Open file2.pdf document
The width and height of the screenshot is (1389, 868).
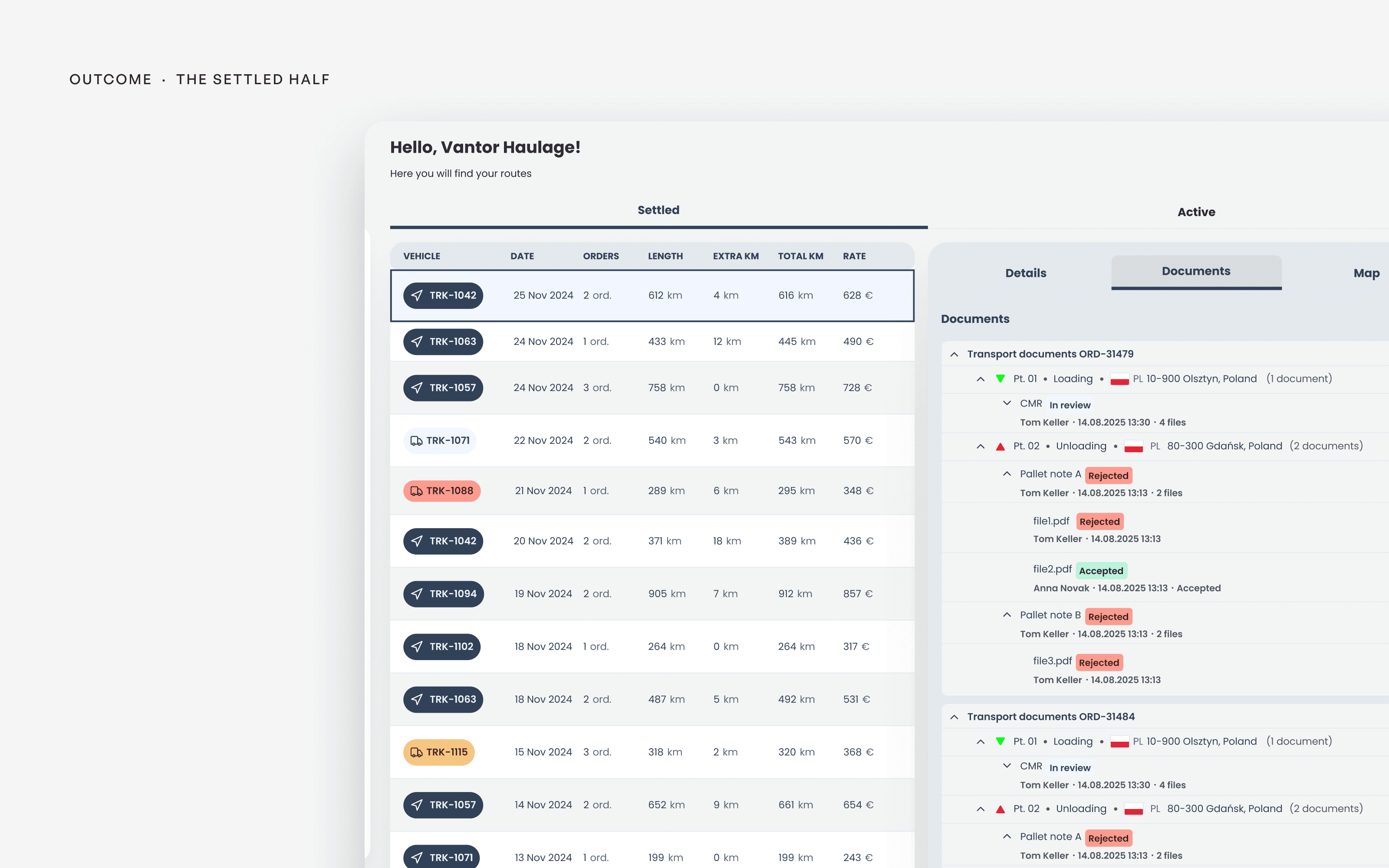tap(1052, 569)
